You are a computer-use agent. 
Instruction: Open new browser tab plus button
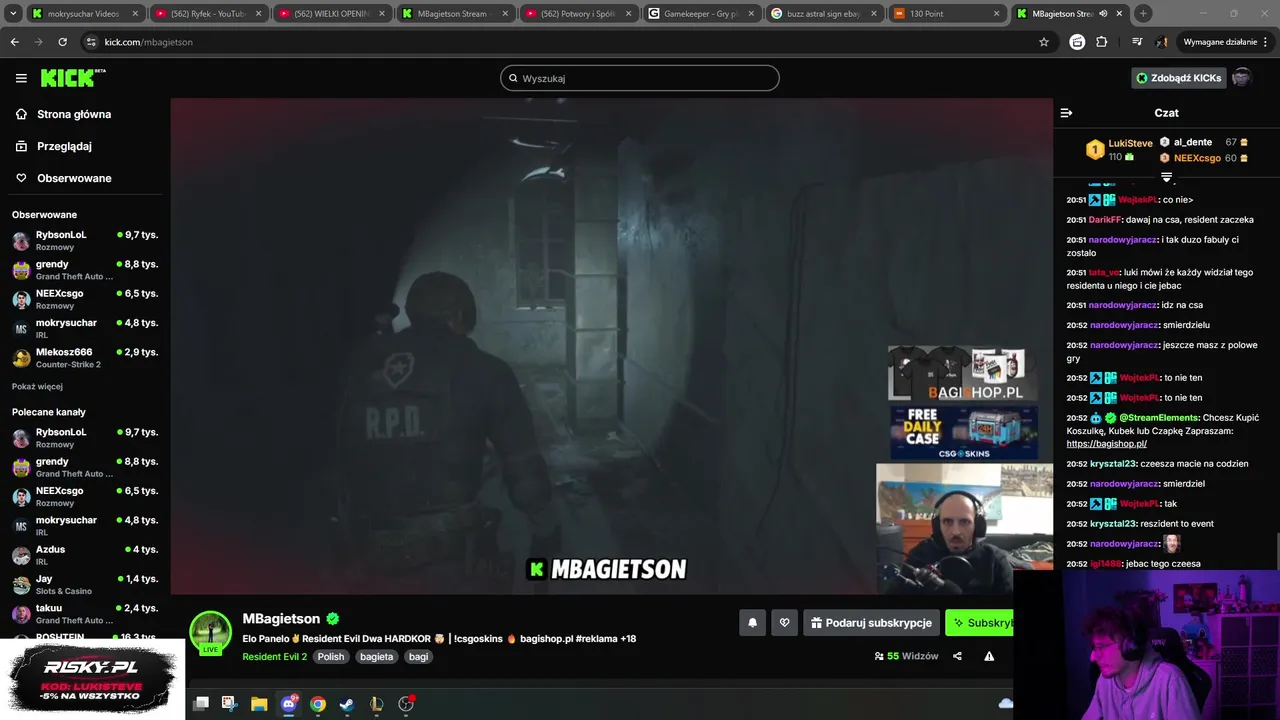pyautogui.click(x=1143, y=14)
